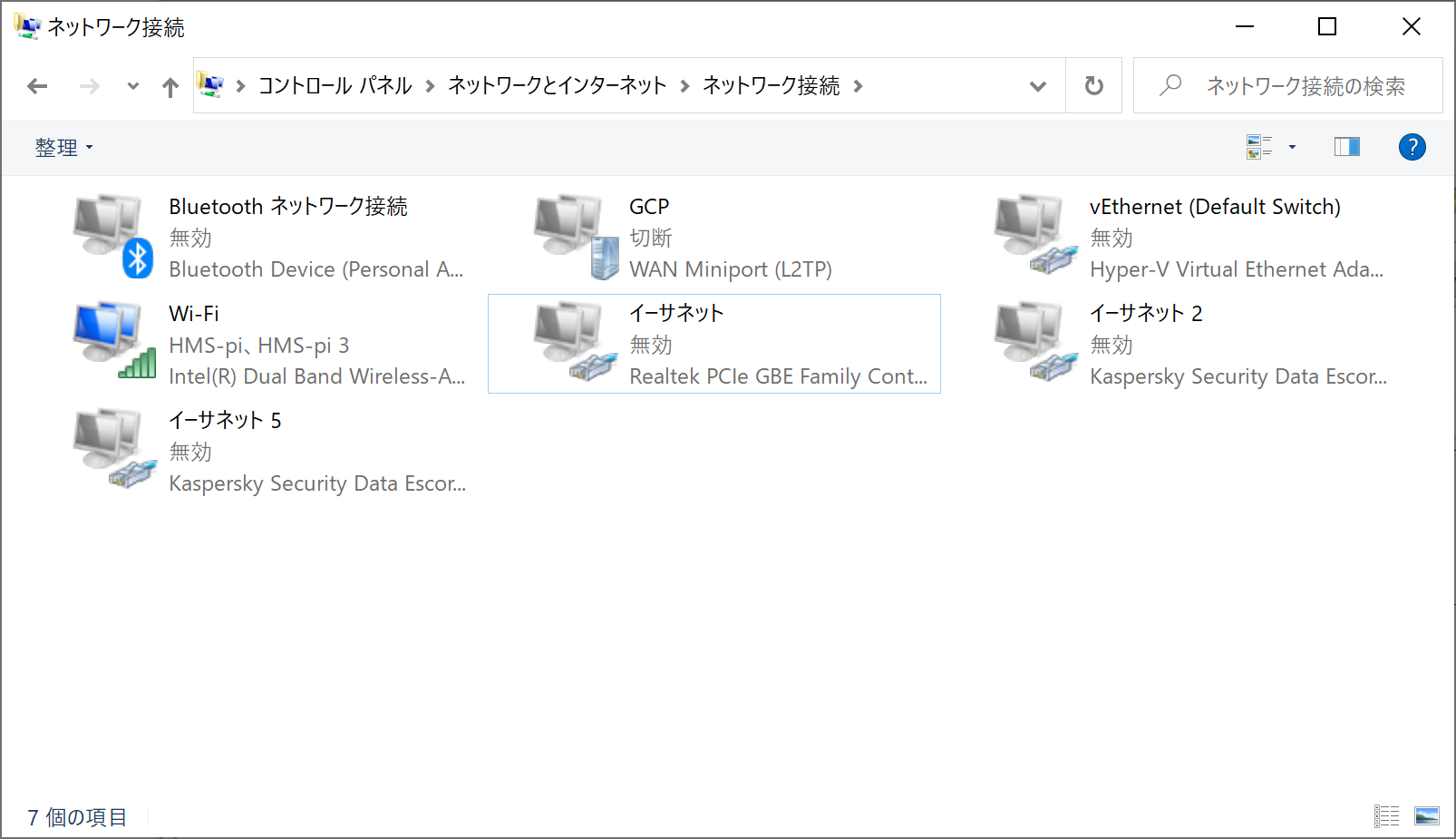Click the Wi-Fi connection icon
The width and height of the screenshot is (1456, 839).
pyautogui.click(x=109, y=343)
